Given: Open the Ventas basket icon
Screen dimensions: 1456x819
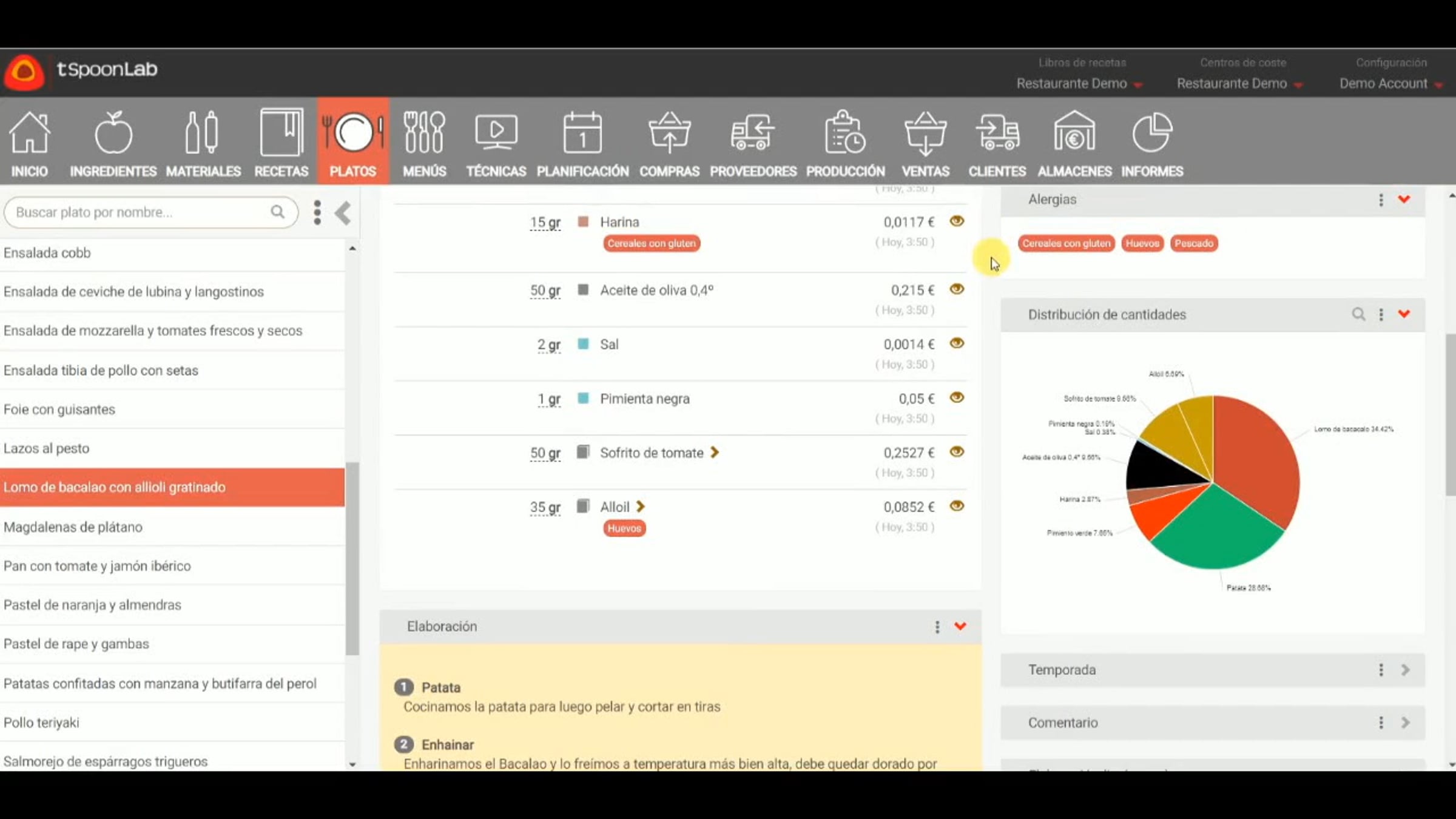Looking at the screenshot, I should [x=925, y=132].
